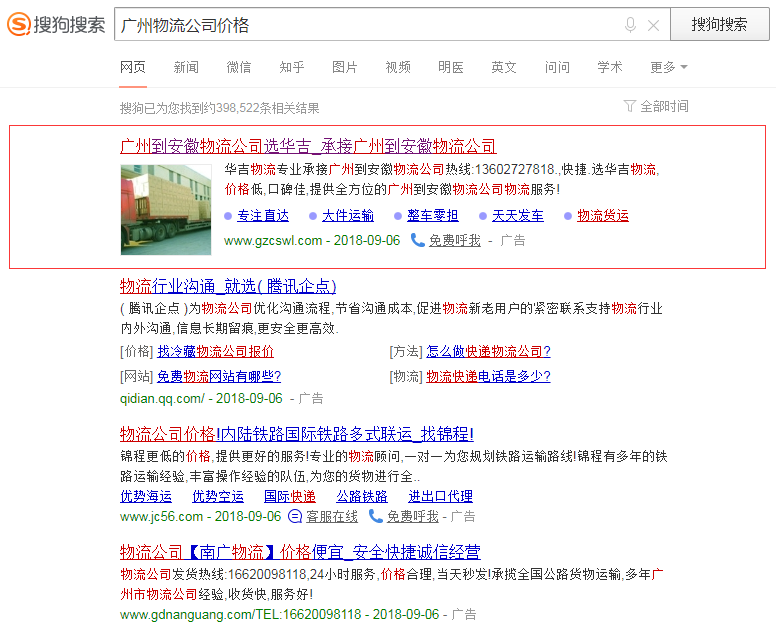Open the 国际快递 sublink

[x=290, y=496]
